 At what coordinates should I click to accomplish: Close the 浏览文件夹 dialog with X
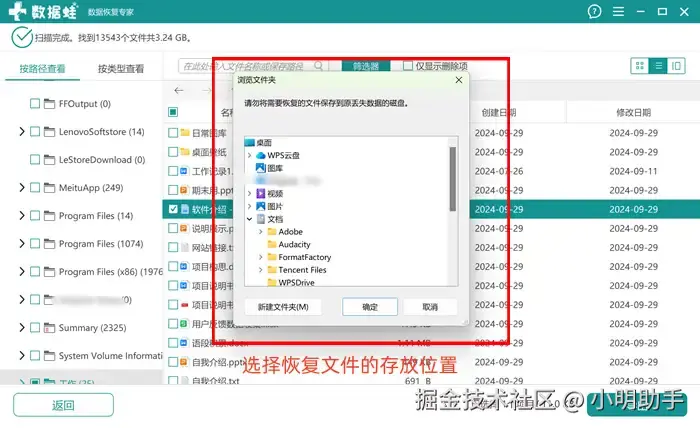(459, 80)
